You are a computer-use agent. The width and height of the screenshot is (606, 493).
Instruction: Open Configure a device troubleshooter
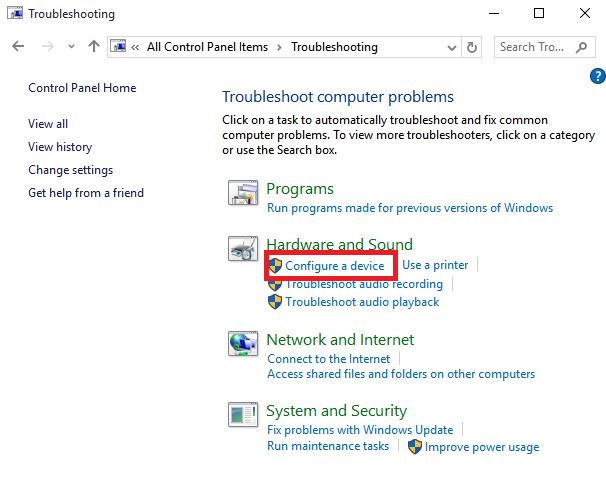pos(335,266)
